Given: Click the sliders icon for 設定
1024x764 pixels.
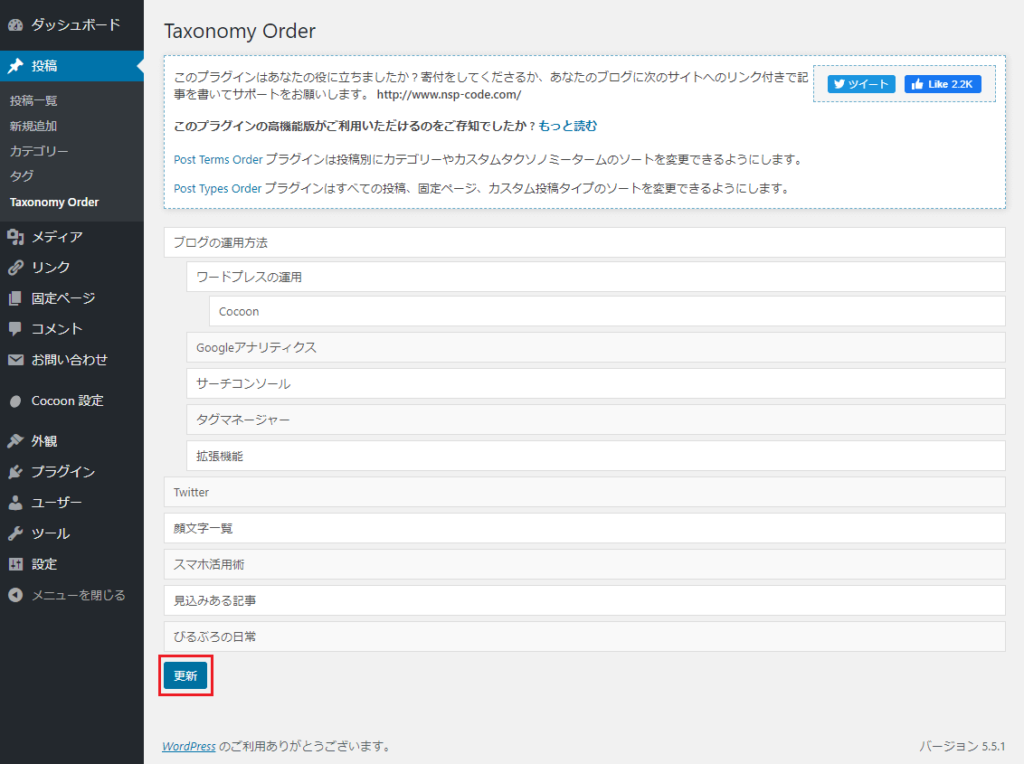Looking at the screenshot, I should click(x=16, y=564).
